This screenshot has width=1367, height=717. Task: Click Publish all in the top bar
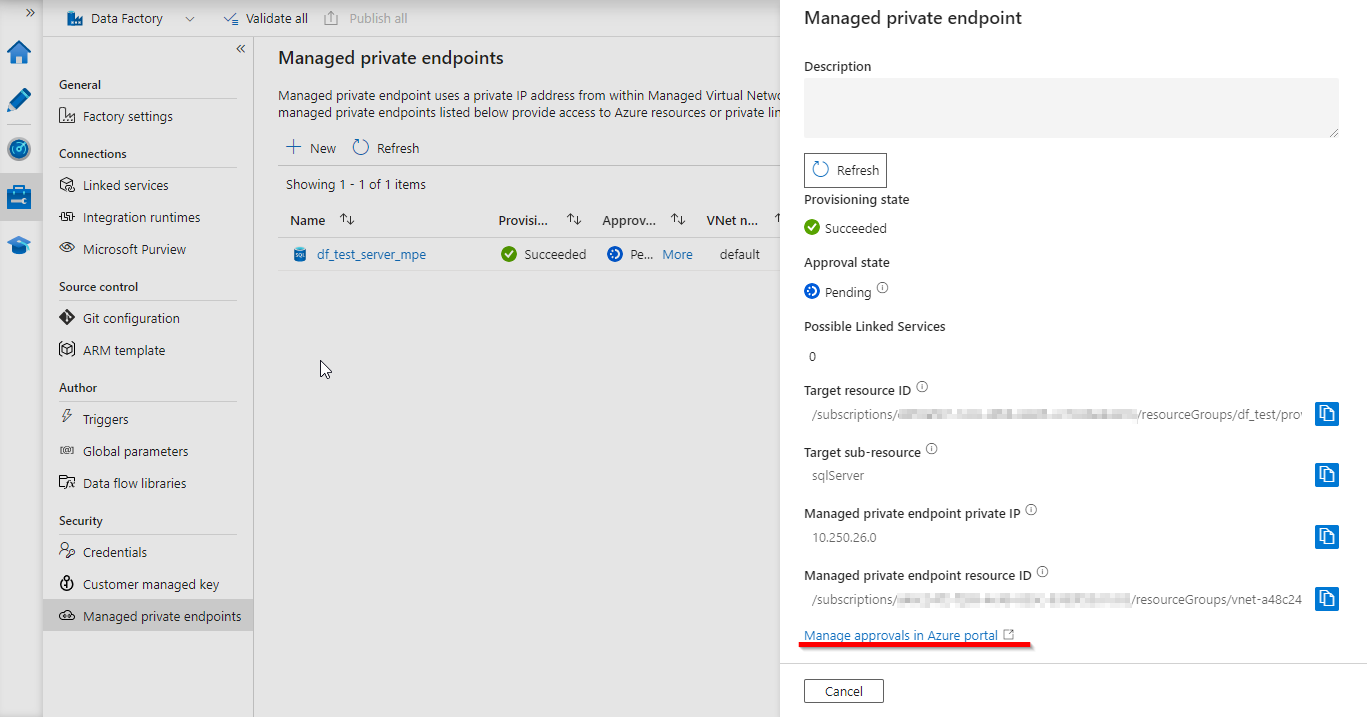365,18
